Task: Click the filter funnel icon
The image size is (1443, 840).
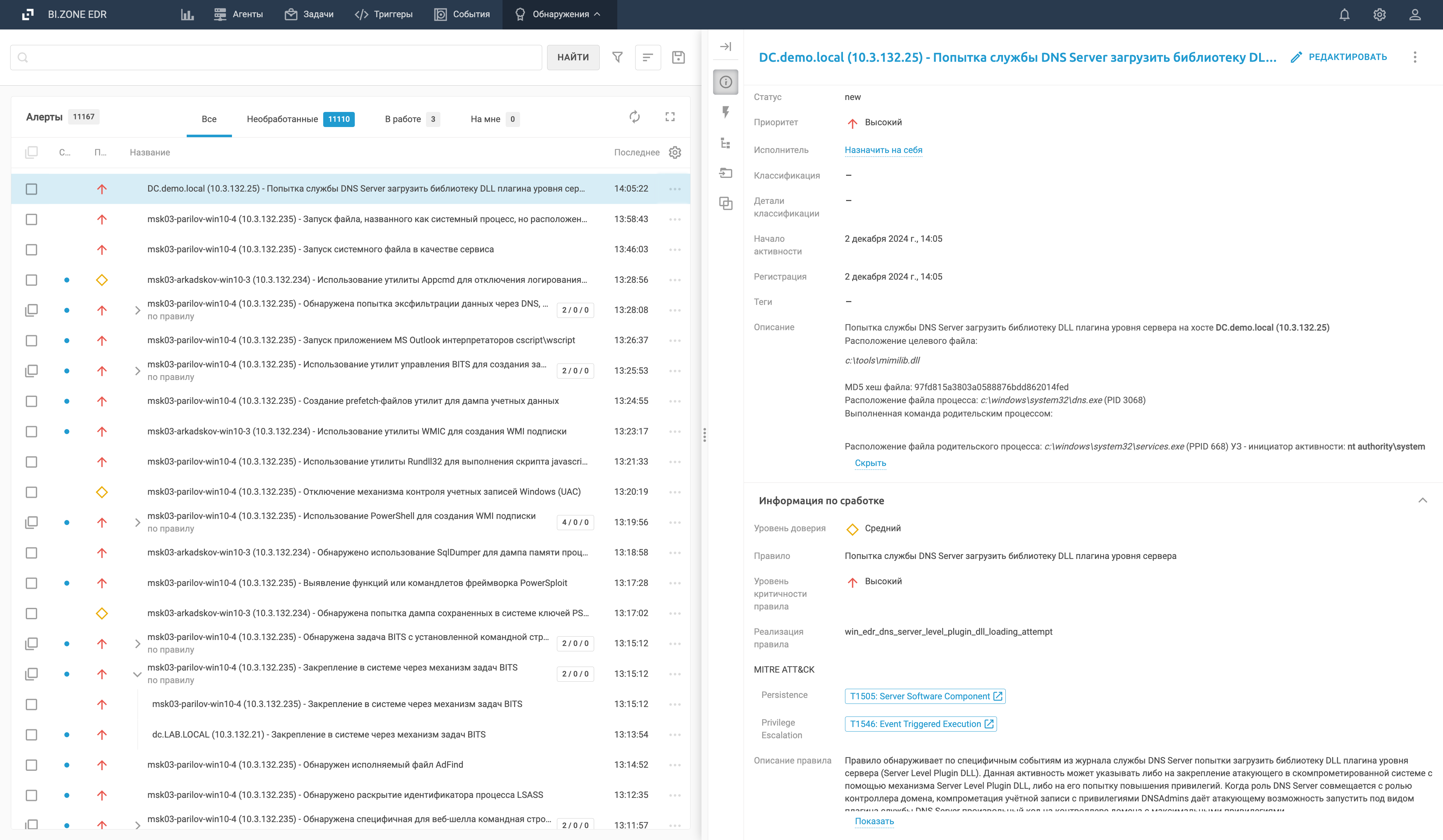Action: [617, 57]
